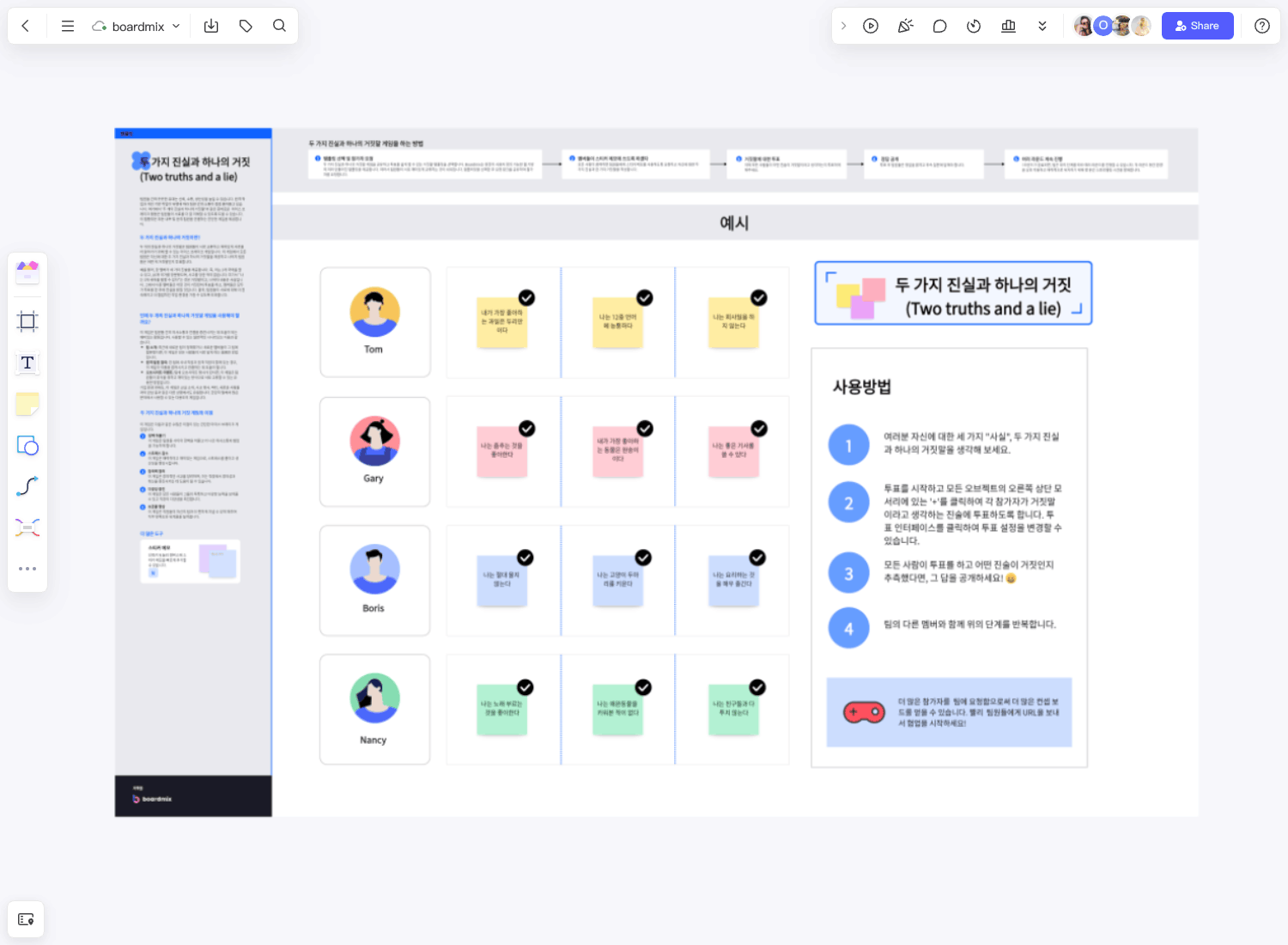Viewport: 1288px width, 945px height.
Task: Select the Frame tool
Action: pos(27,321)
